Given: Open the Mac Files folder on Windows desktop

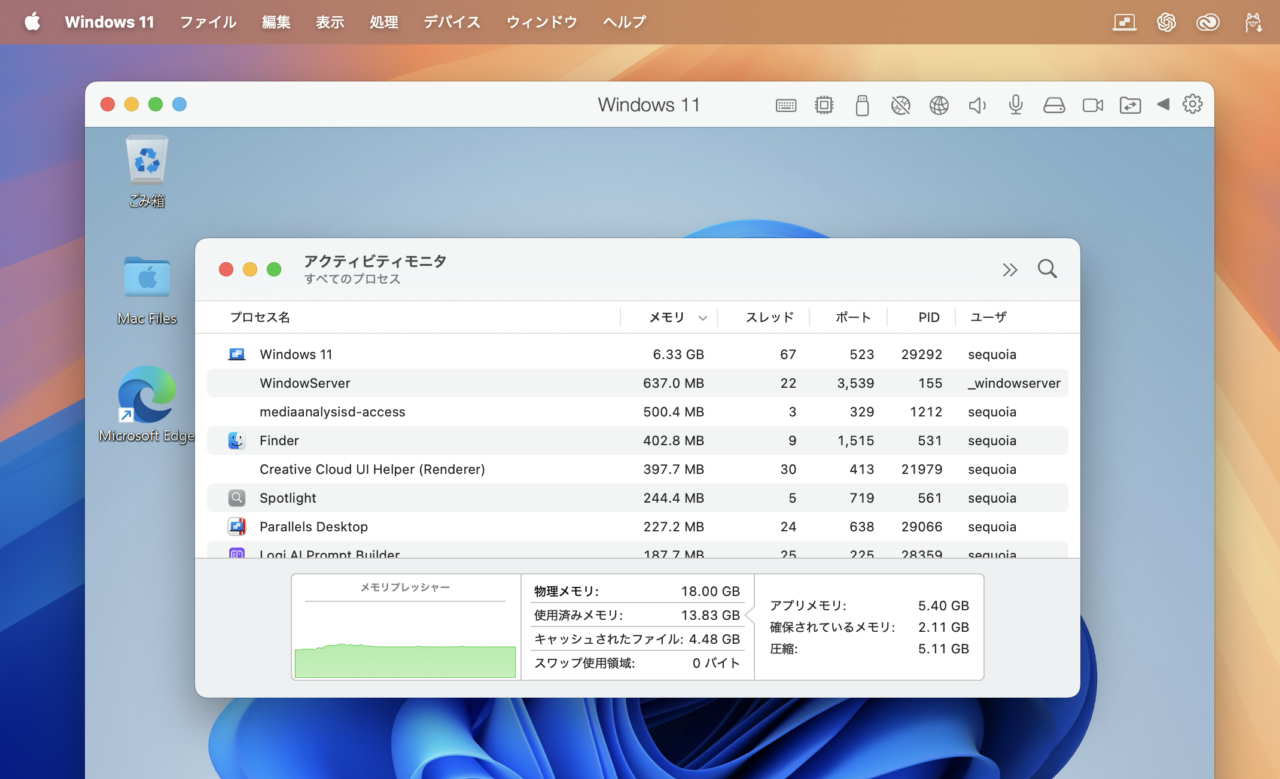Looking at the screenshot, I should (147, 290).
